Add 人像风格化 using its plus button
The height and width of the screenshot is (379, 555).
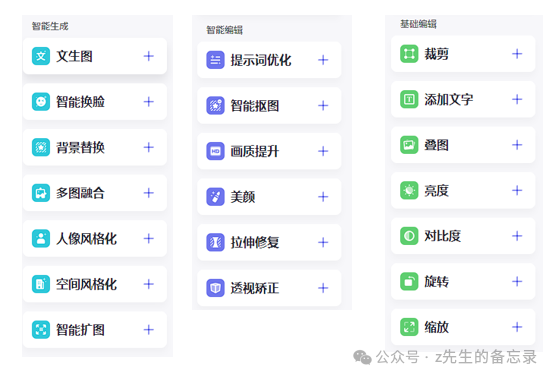coord(149,239)
